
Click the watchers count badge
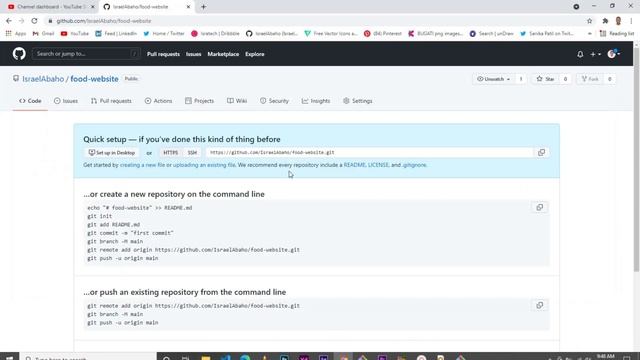coord(521,79)
